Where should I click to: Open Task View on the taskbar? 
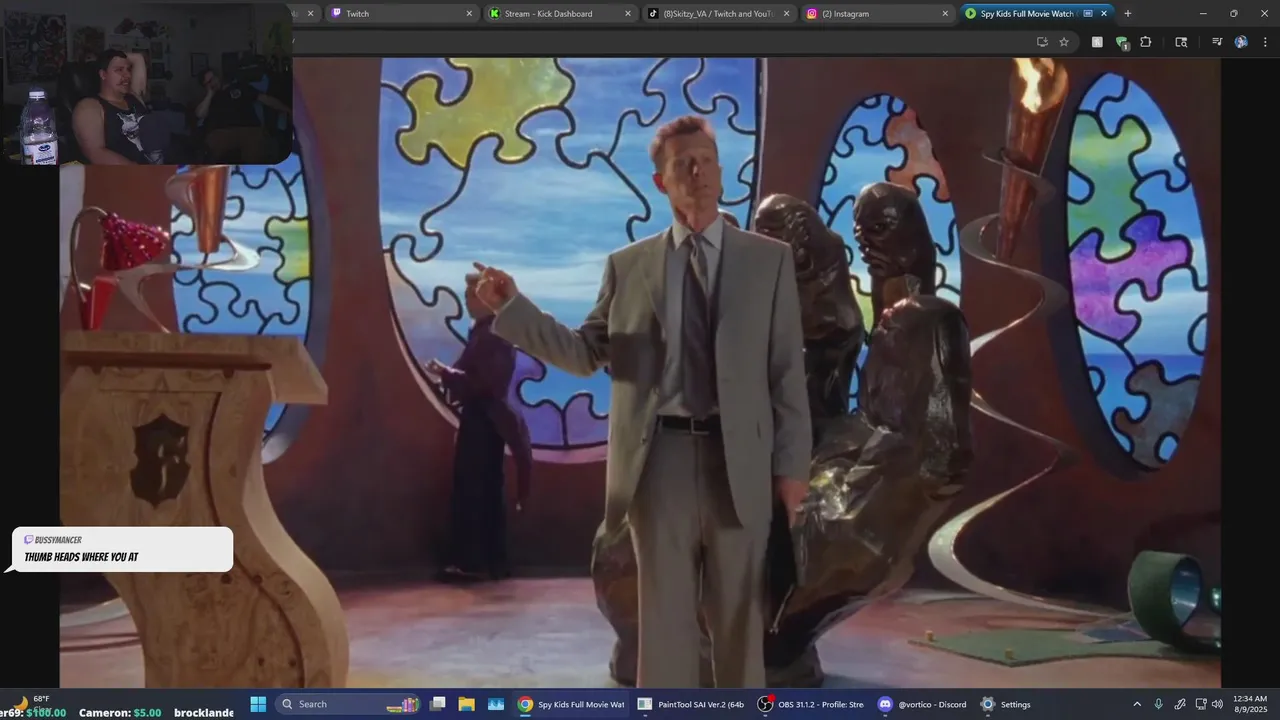coord(437,704)
